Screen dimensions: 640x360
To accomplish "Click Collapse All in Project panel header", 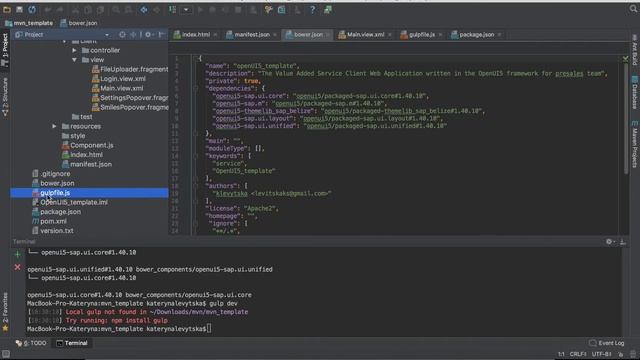I will (x=133, y=35).
